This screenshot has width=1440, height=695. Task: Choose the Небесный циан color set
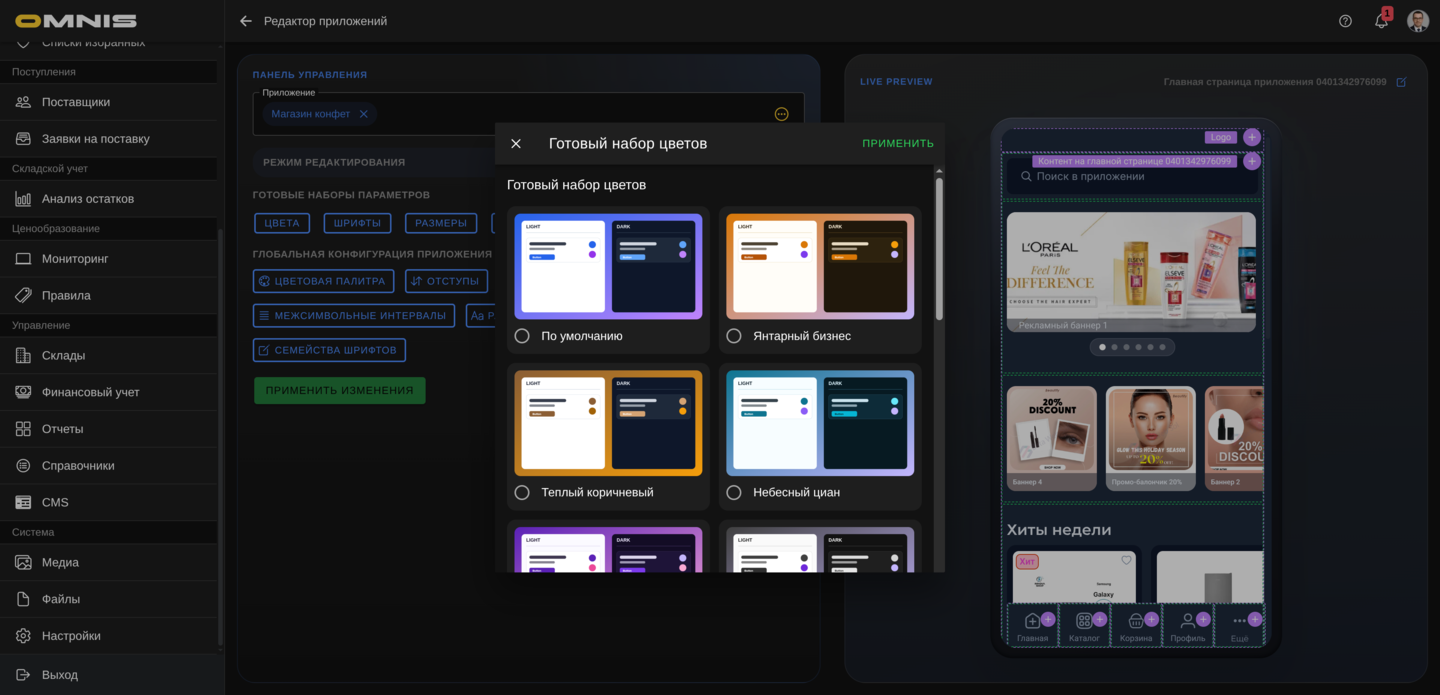click(x=734, y=492)
